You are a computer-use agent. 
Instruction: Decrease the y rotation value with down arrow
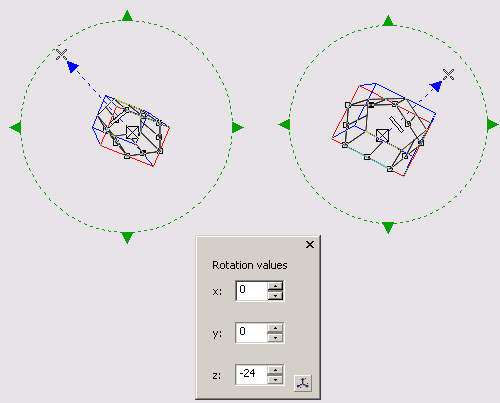tap(275, 338)
